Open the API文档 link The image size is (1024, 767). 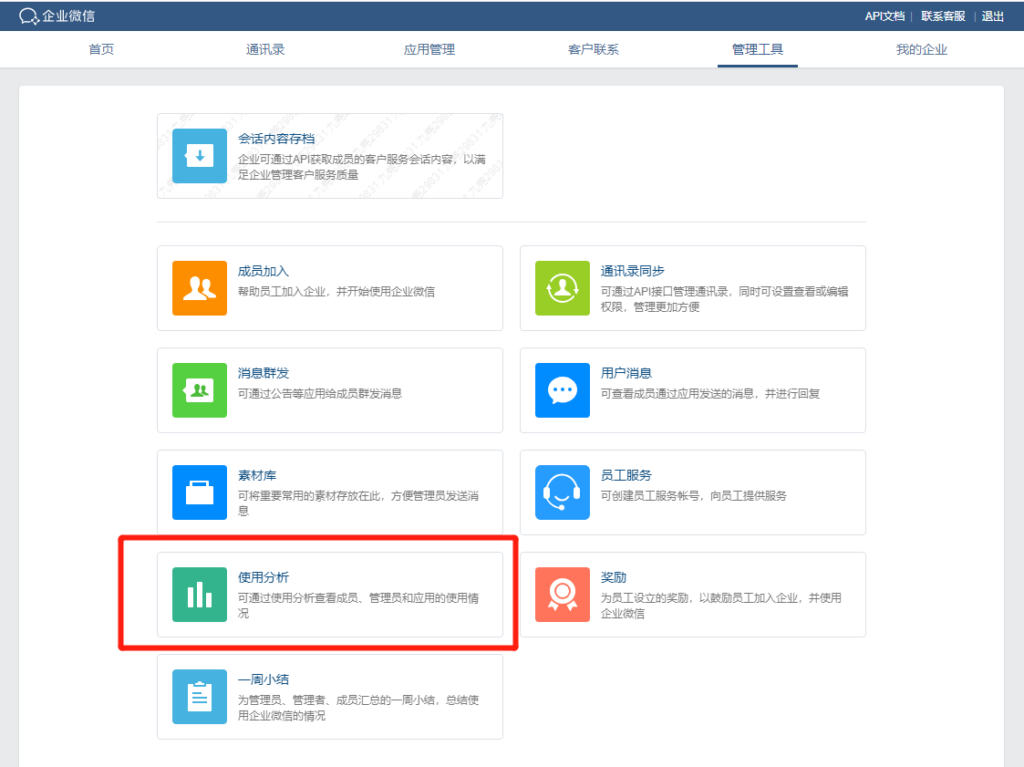coord(885,16)
